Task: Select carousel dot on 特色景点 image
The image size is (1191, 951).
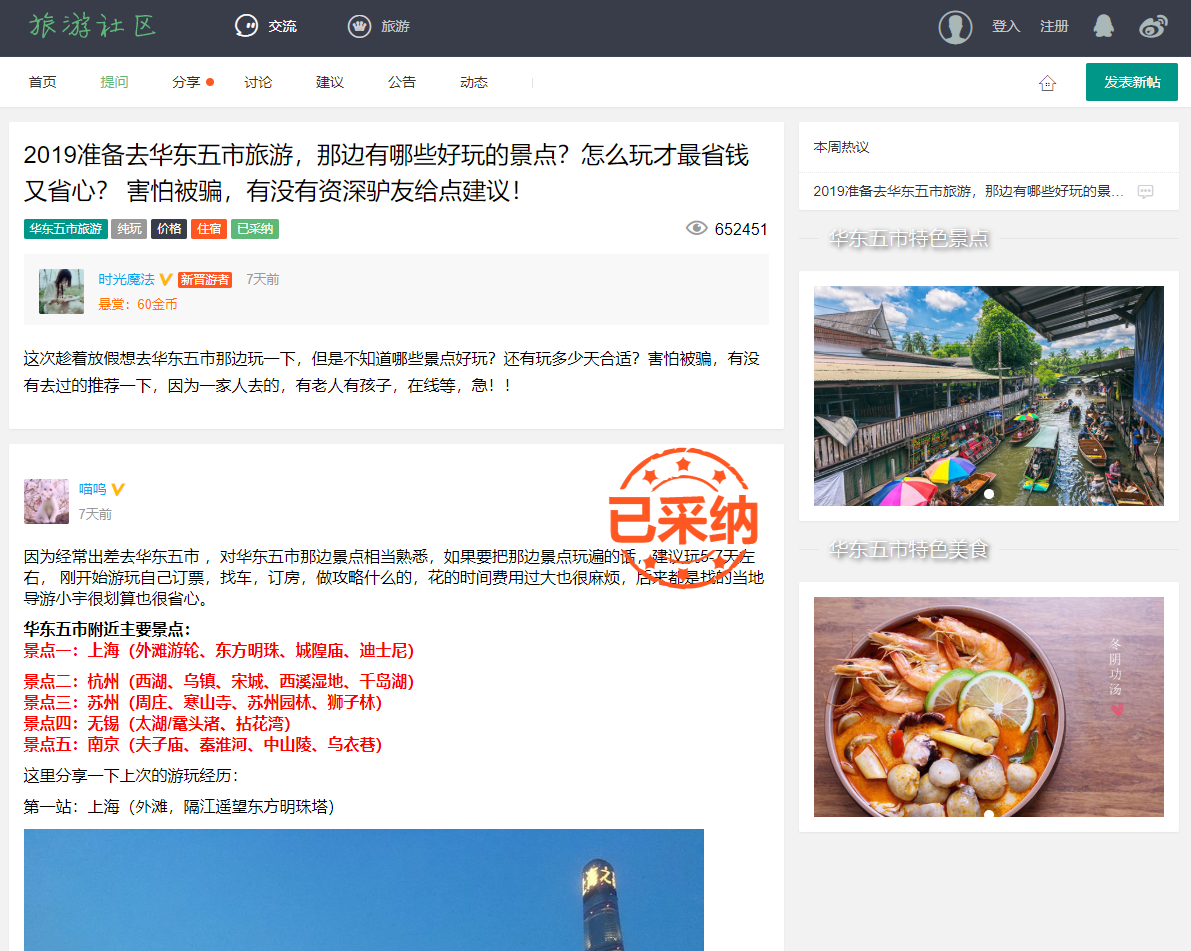Action: click(989, 494)
